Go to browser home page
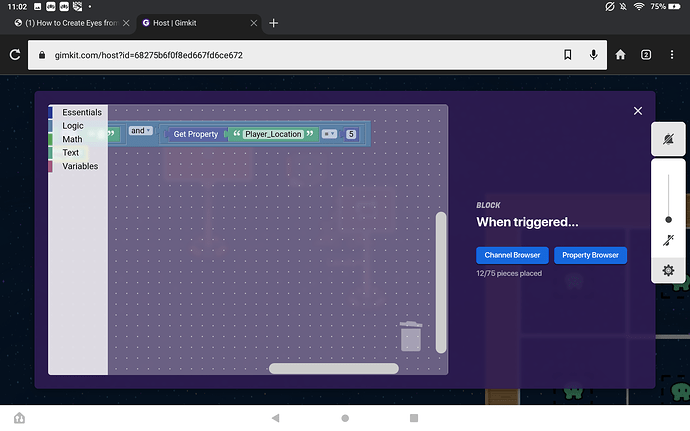The image size is (690, 431). (621, 55)
